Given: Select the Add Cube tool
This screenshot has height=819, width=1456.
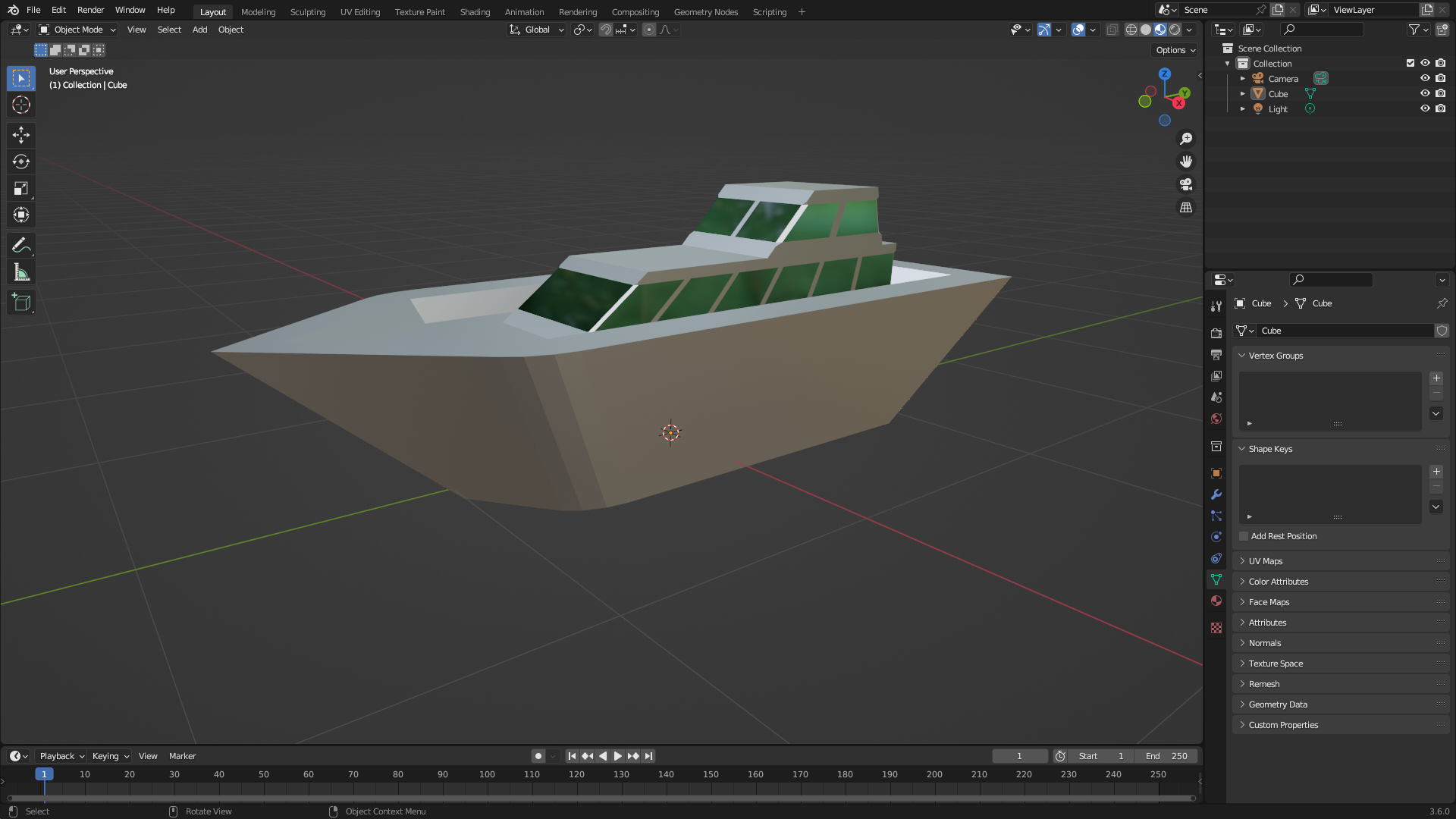Looking at the screenshot, I should (20, 303).
